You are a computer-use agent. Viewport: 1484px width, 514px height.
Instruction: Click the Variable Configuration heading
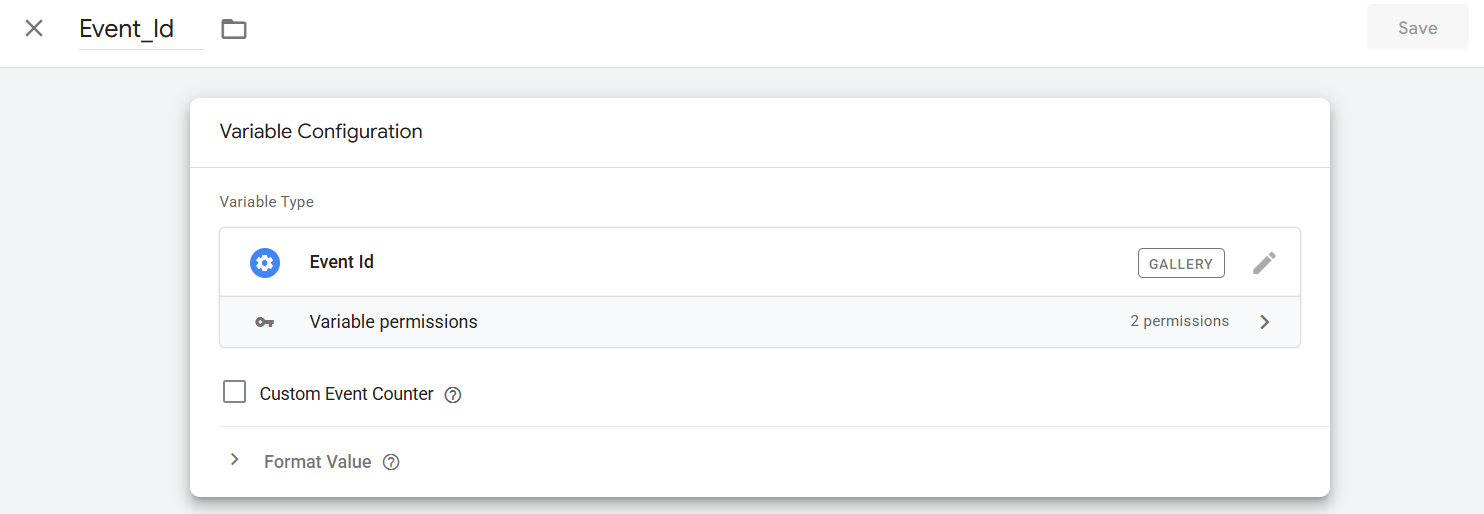coord(321,132)
